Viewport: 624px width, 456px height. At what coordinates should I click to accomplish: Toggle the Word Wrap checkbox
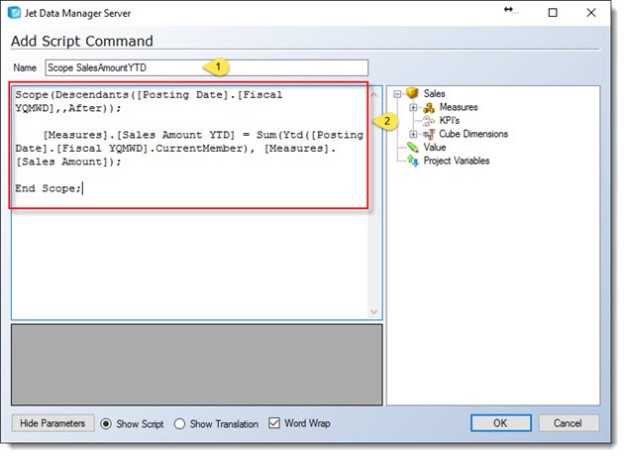pyautogui.click(x=274, y=423)
